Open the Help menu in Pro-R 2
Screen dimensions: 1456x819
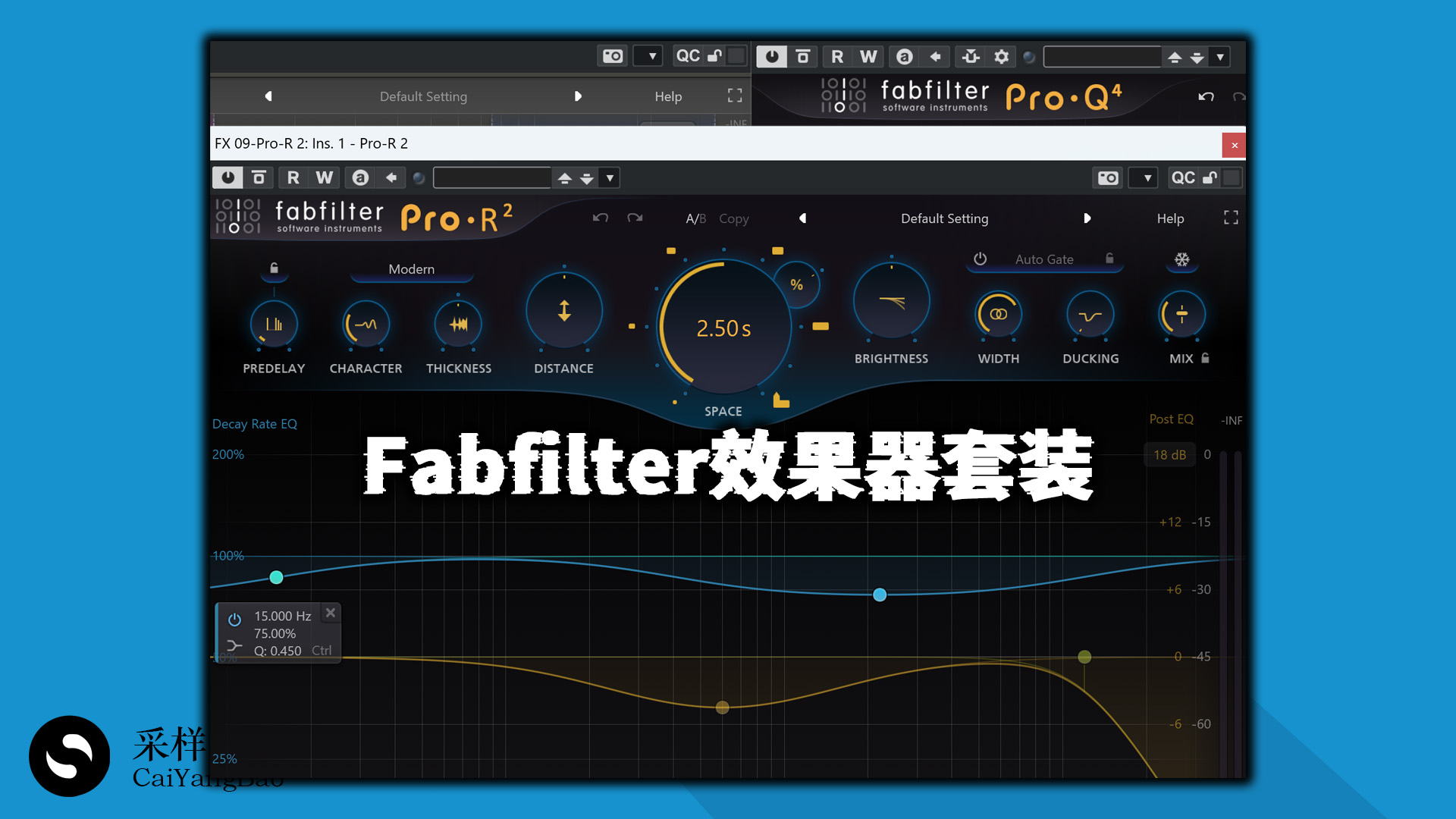coord(1170,218)
